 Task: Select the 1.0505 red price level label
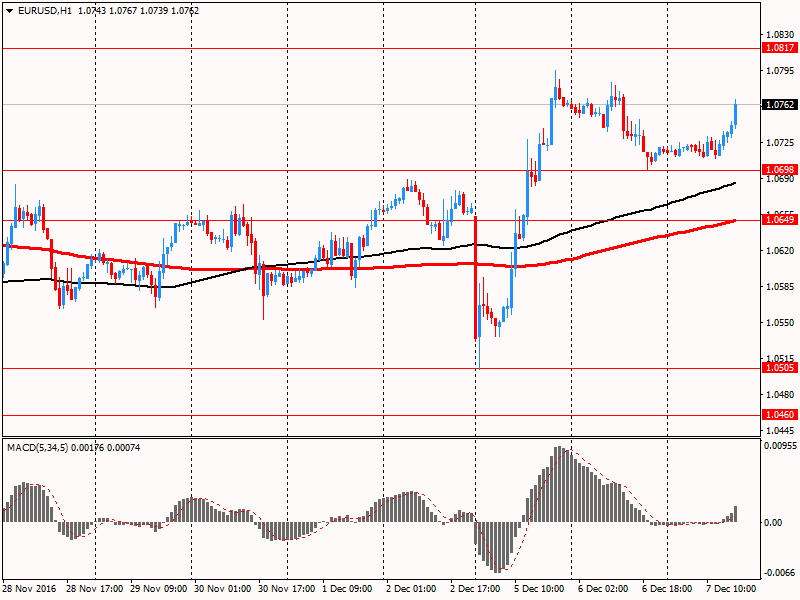[780, 367]
